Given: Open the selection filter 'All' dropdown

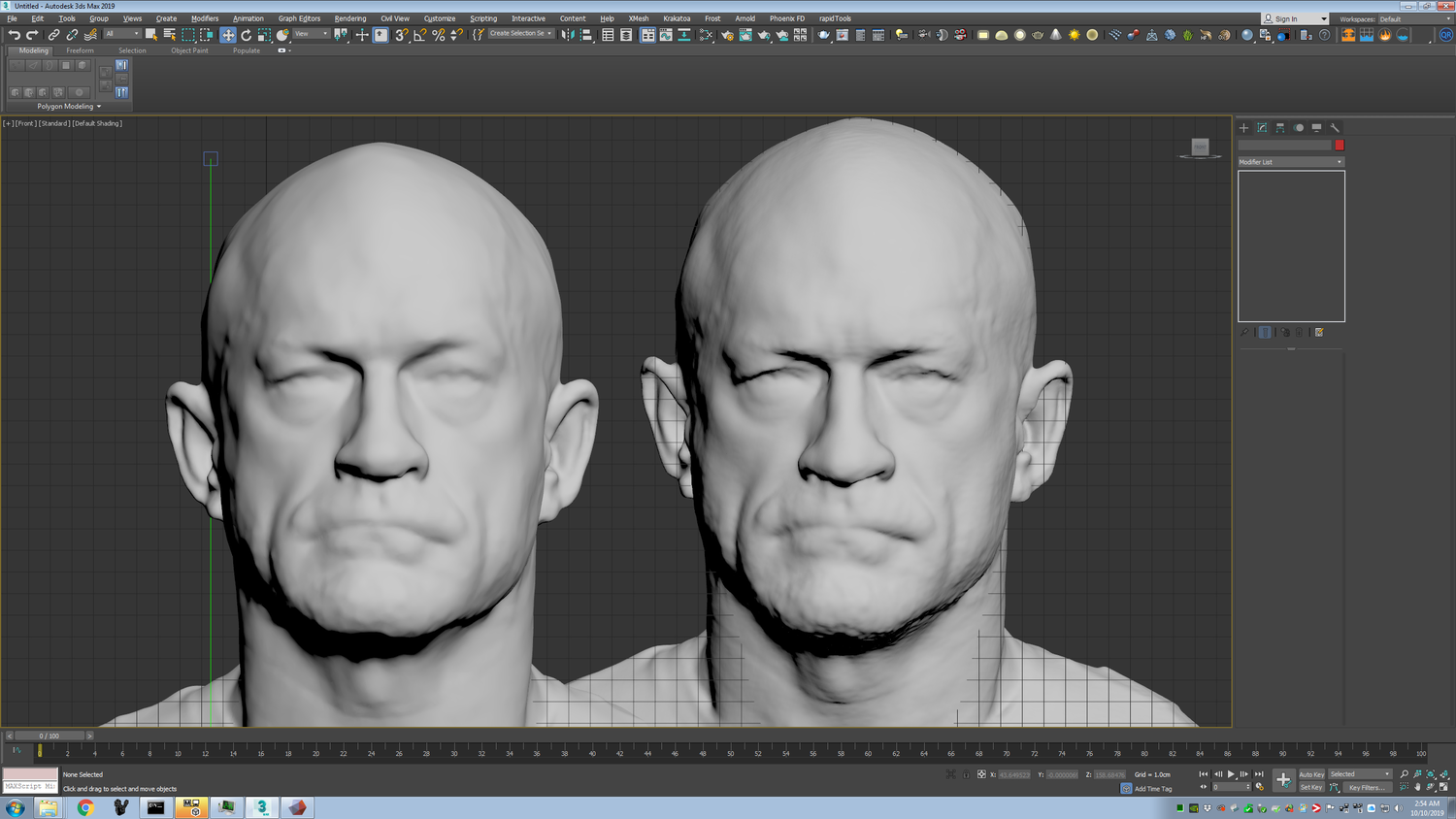Looking at the screenshot, I should 122,34.
